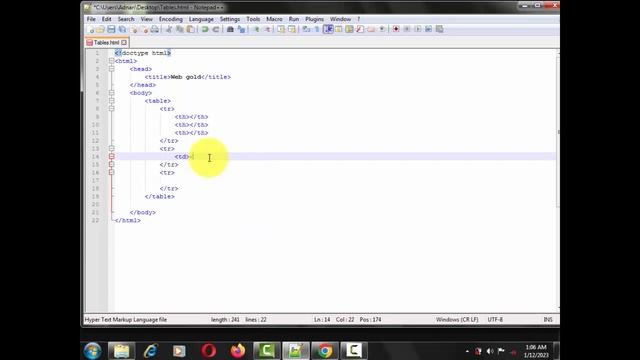Open Firefox from the taskbar

click(238, 351)
